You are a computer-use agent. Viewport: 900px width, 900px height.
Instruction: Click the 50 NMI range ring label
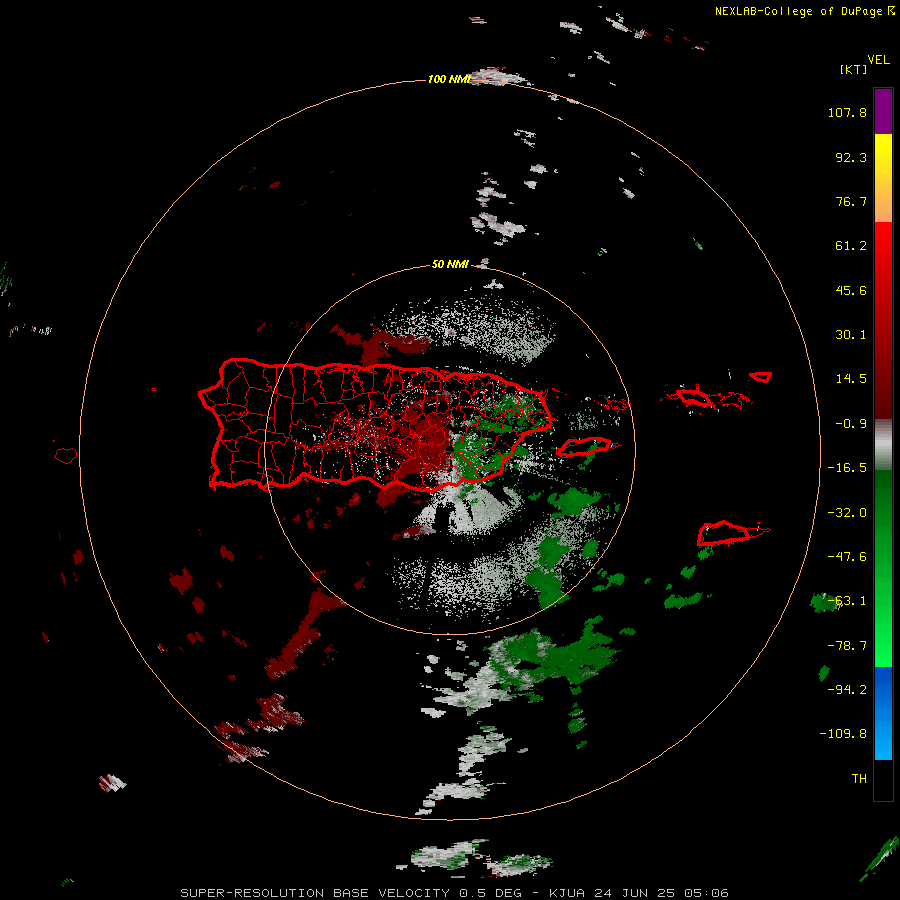450,264
